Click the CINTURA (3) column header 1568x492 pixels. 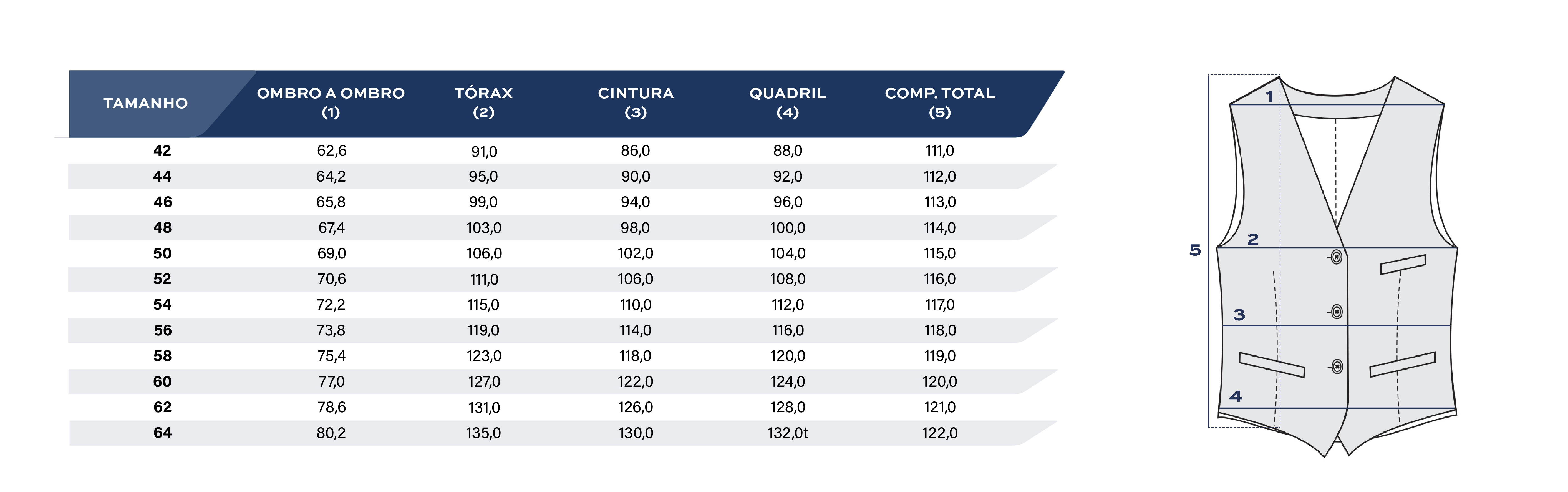pyautogui.click(x=636, y=102)
